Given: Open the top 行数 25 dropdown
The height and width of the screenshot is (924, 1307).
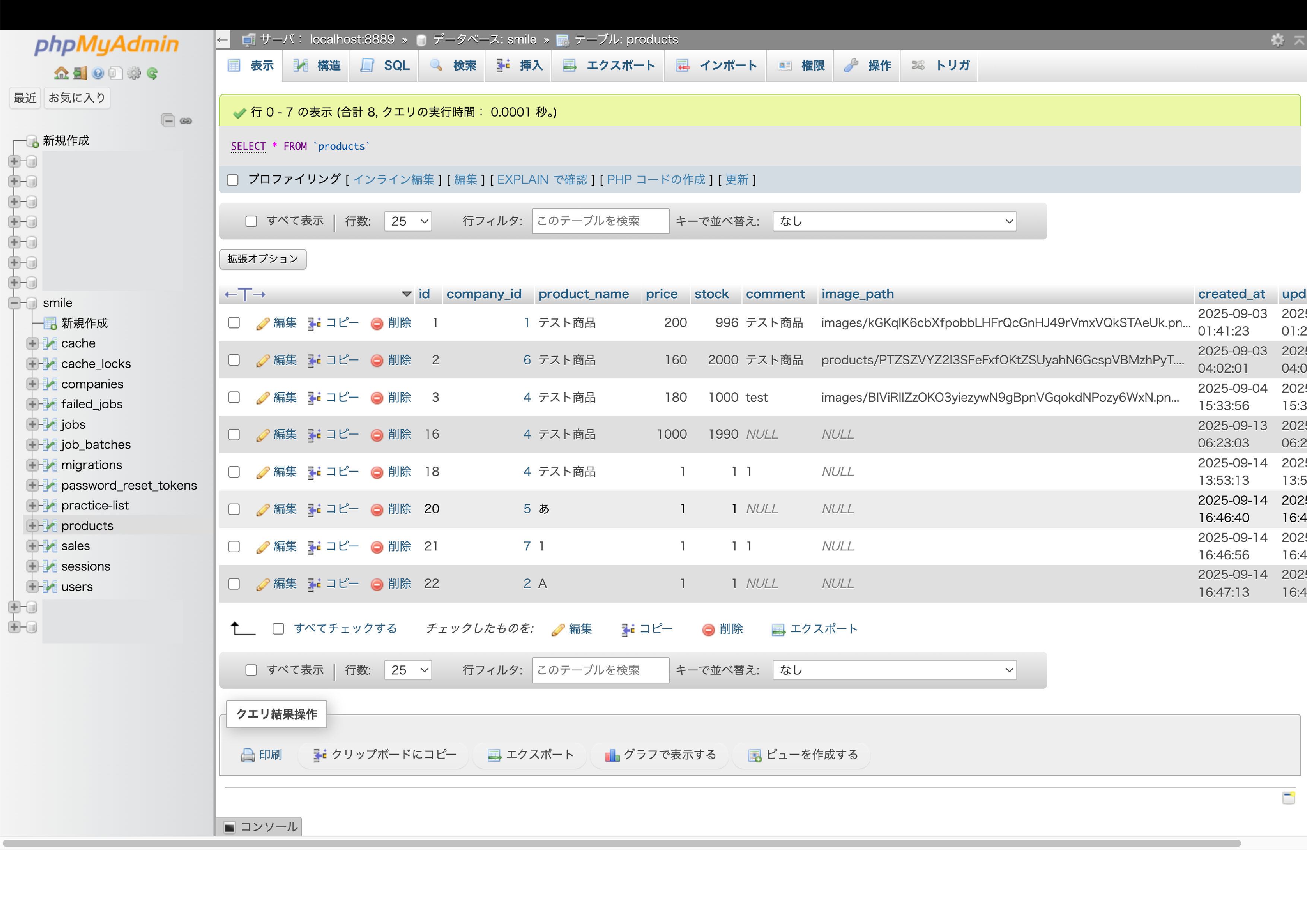Looking at the screenshot, I should click(x=408, y=221).
